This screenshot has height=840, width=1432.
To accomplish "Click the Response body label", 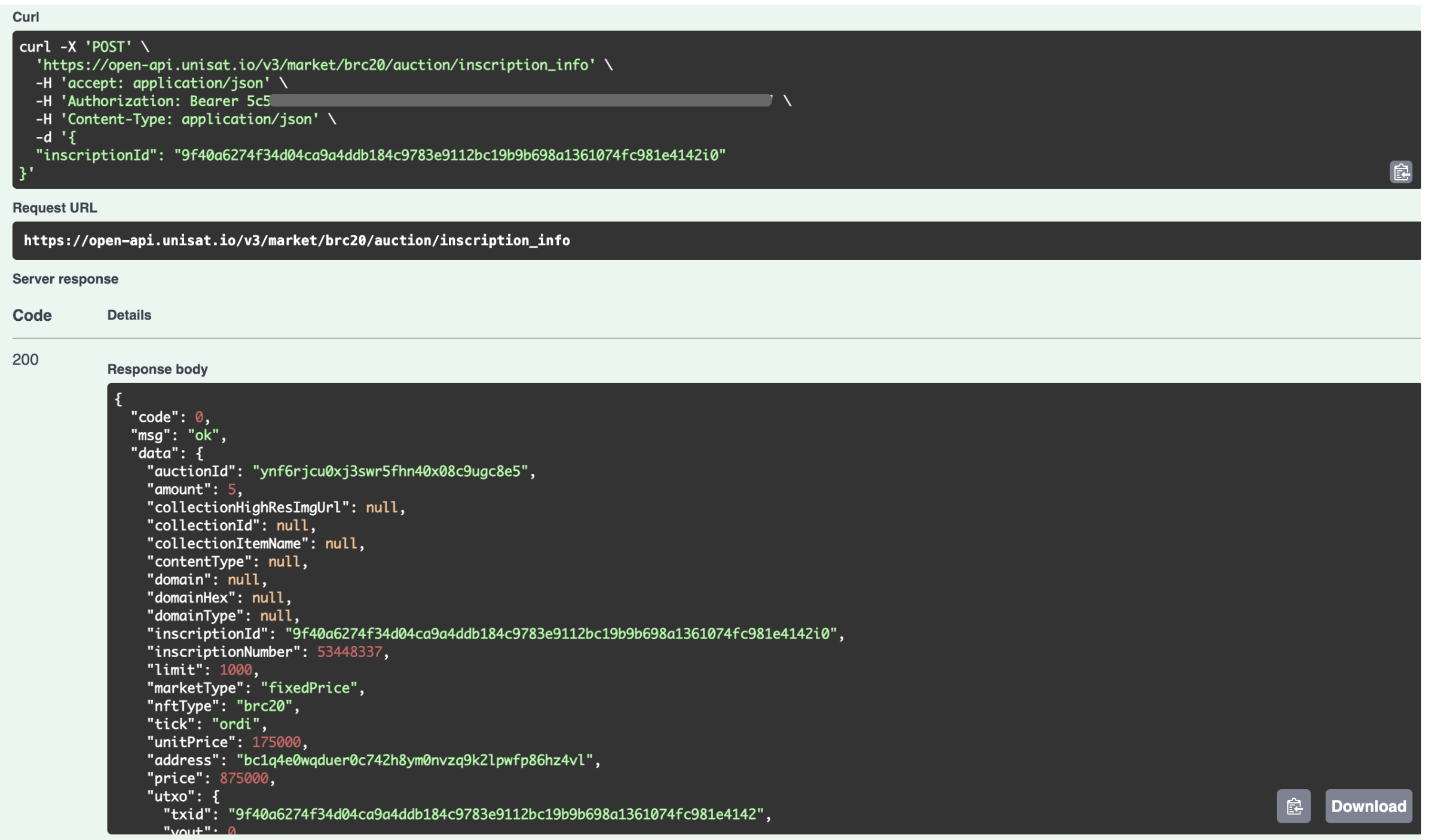I will [x=157, y=369].
